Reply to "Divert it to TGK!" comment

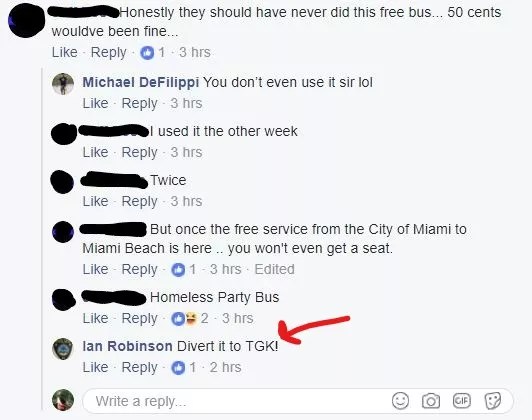(x=139, y=367)
